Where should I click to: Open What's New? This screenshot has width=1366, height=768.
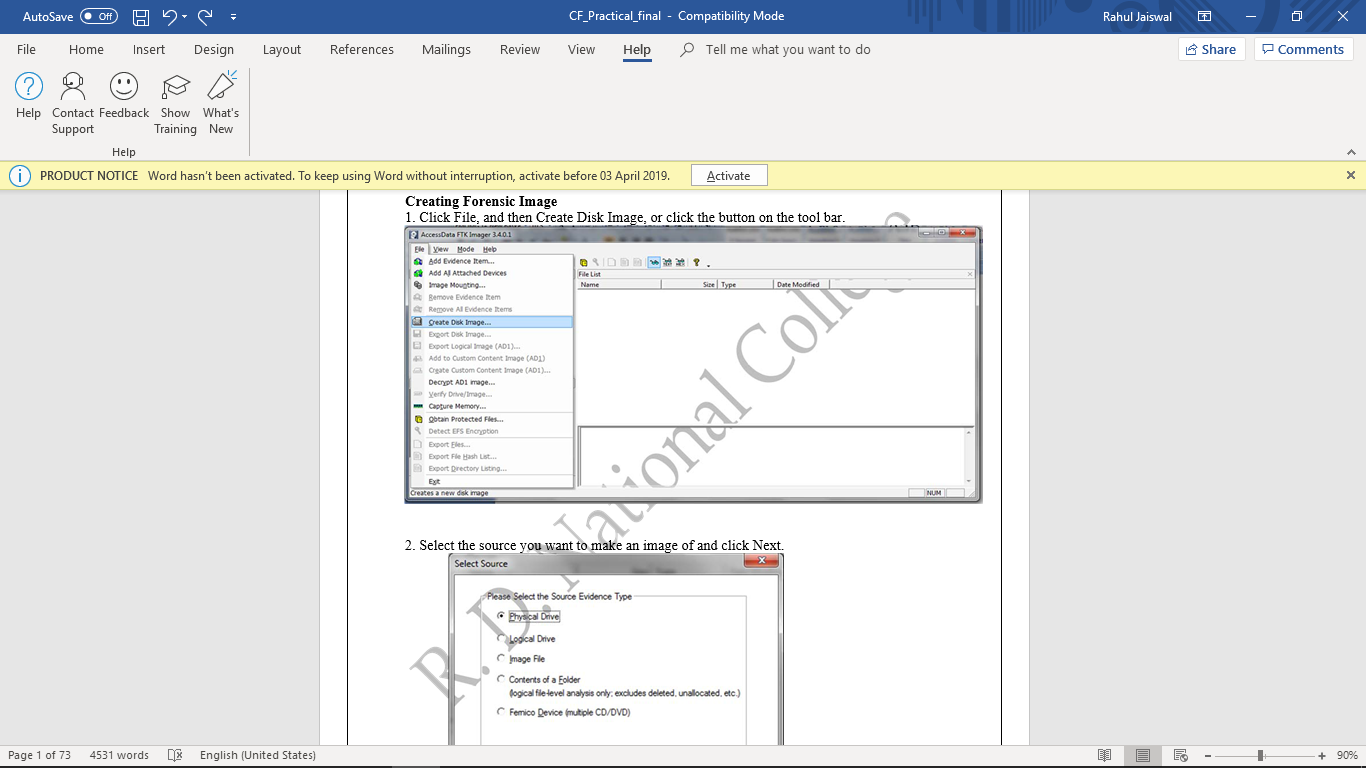click(x=221, y=103)
